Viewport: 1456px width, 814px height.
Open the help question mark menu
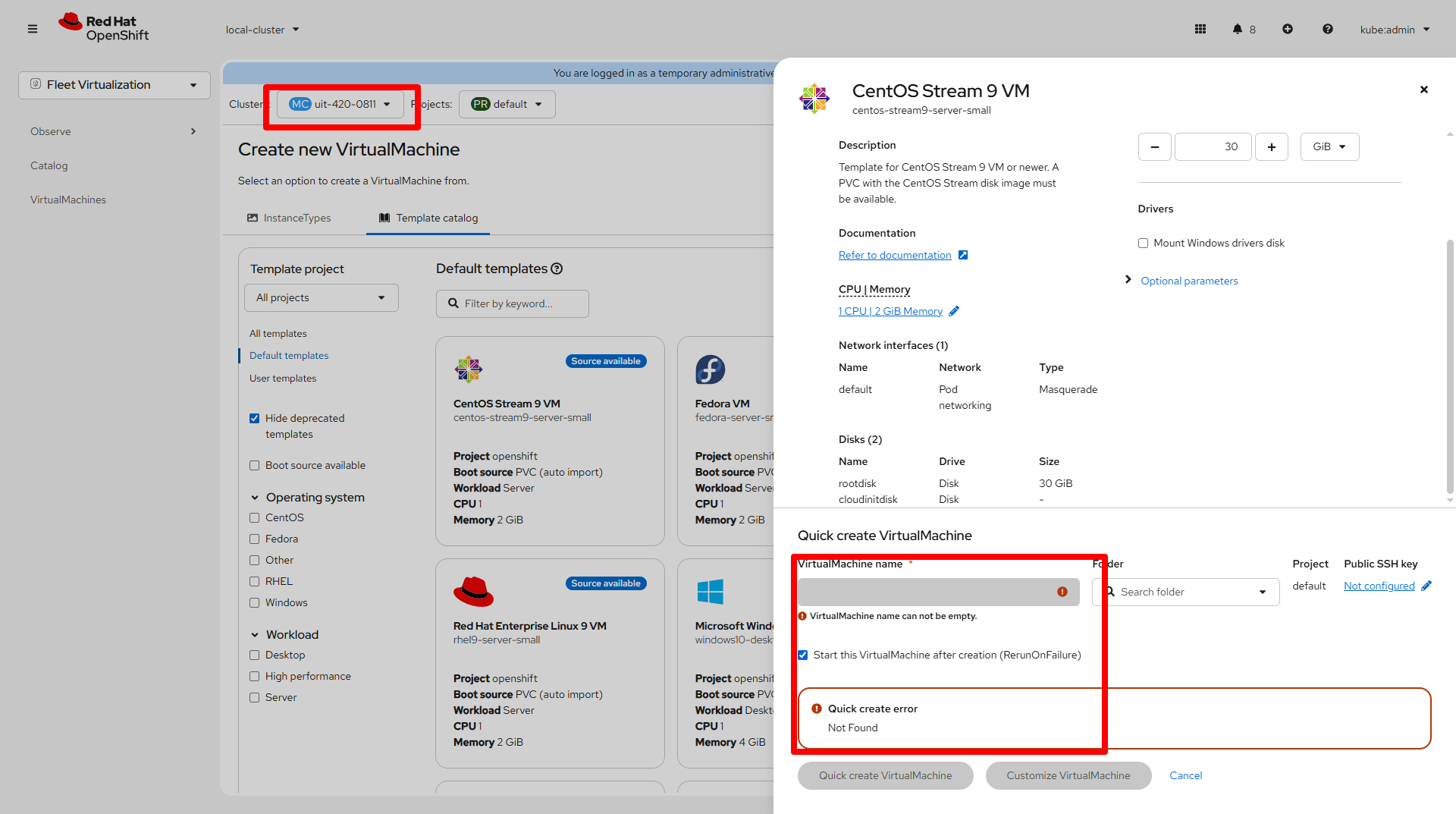click(x=1328, y=29)
